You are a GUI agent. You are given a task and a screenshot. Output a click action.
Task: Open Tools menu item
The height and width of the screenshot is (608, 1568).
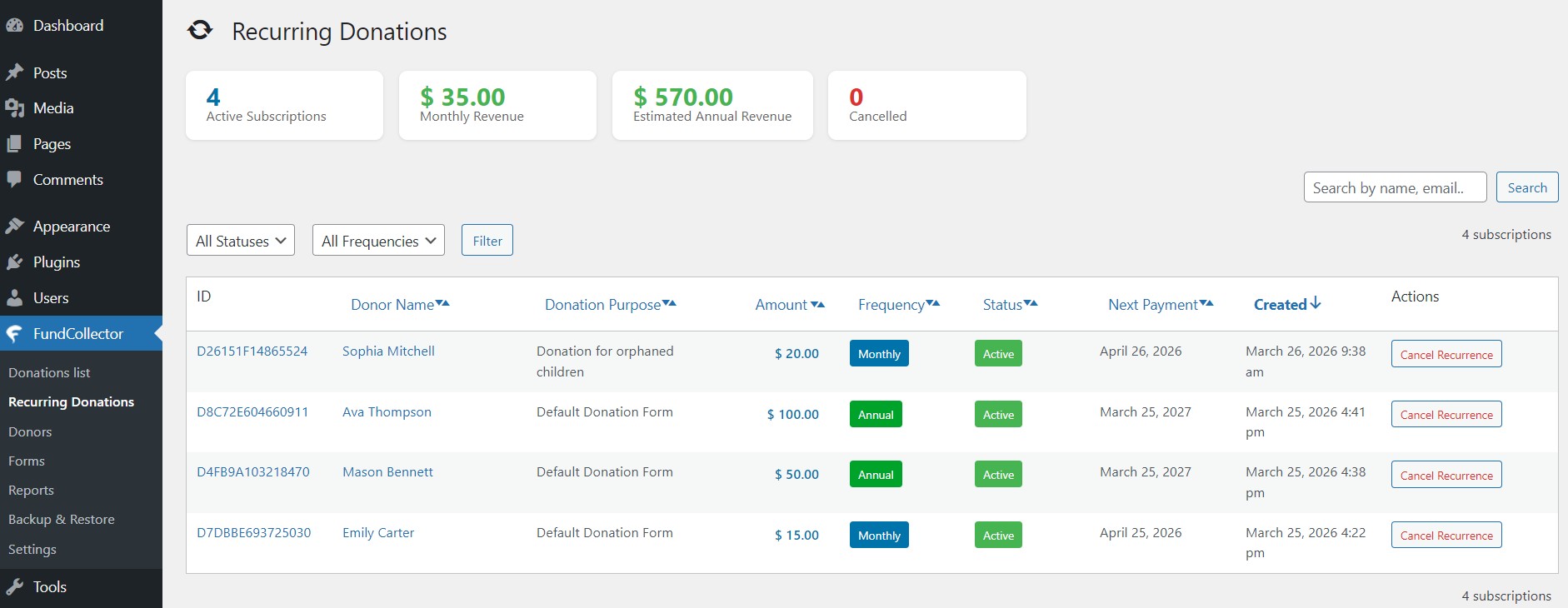click(81, 587)
